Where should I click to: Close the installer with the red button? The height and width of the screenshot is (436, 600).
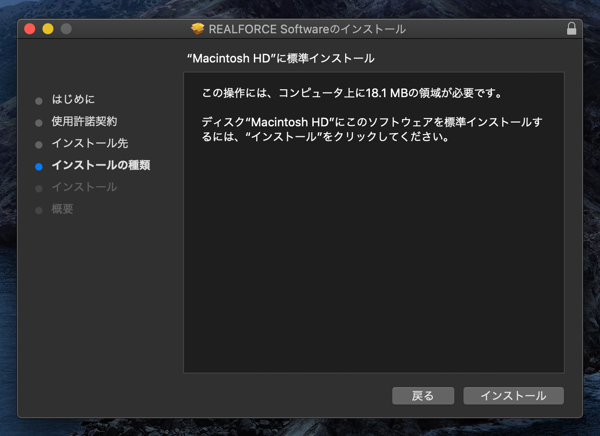(30, 29)
